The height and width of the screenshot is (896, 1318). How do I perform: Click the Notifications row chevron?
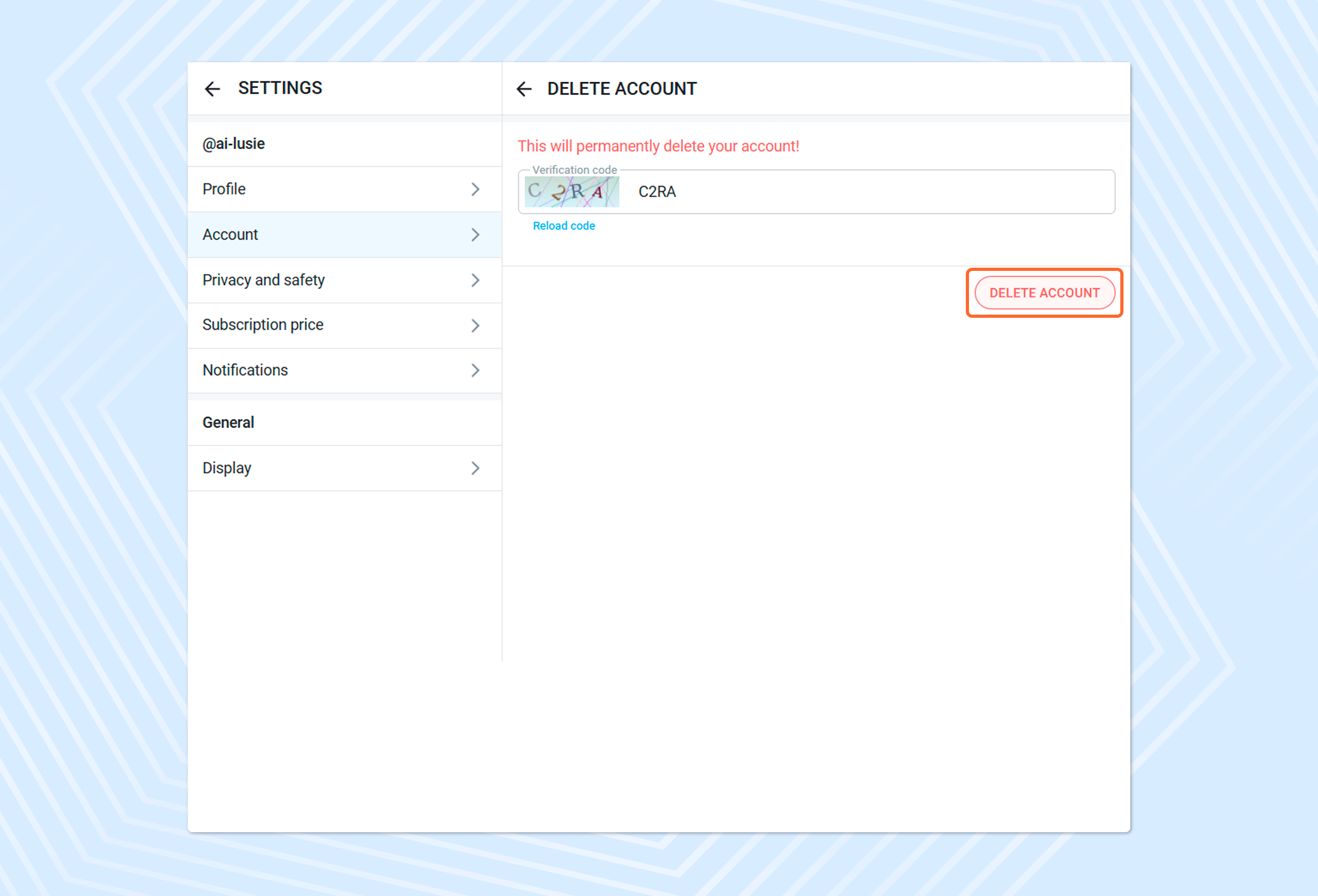(x=475, y=371)
